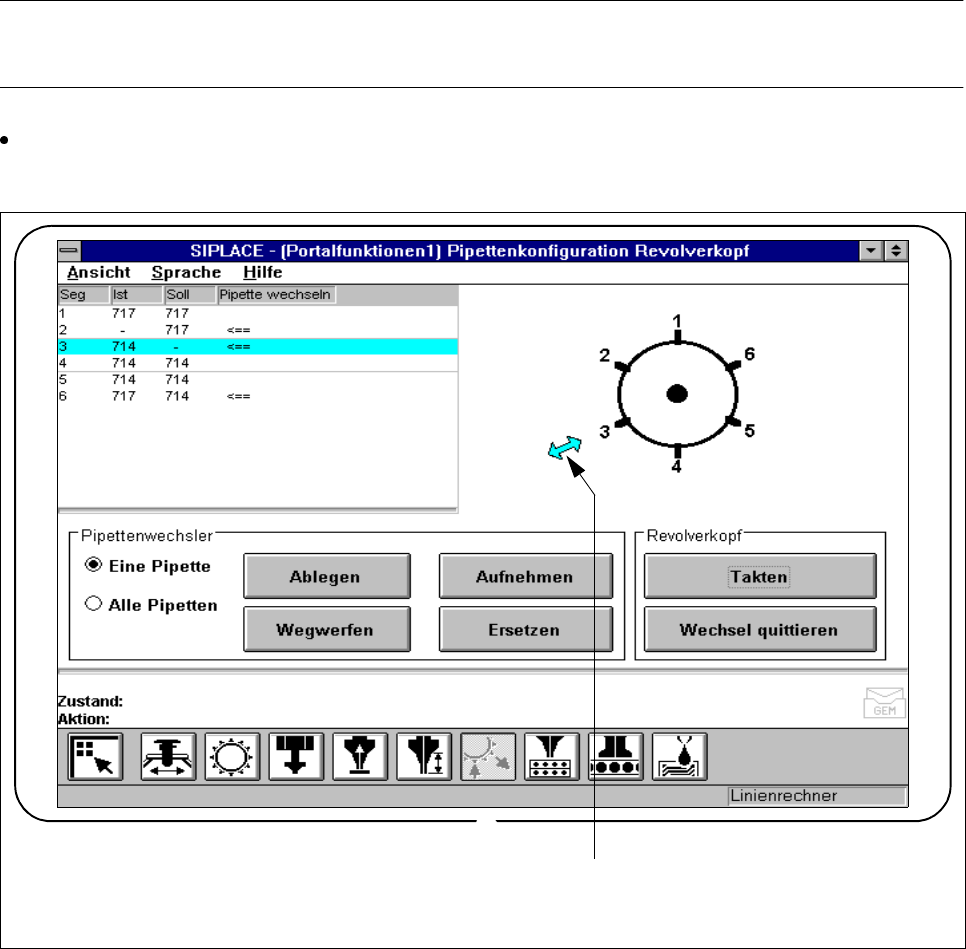Click the Aufnehmen button
966x949 pixels.
(x=526, y=576)
